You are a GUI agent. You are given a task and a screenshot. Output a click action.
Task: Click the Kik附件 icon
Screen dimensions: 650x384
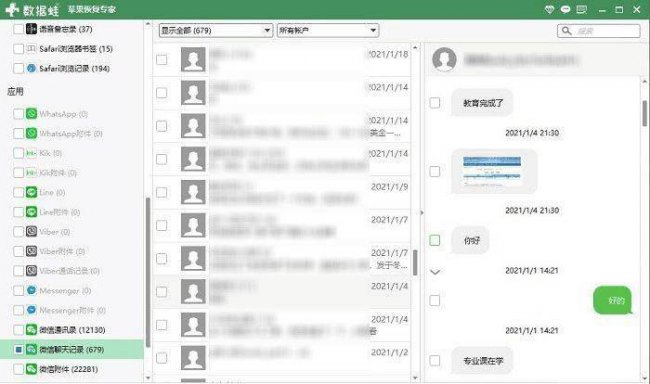click(x=32, y=173)
